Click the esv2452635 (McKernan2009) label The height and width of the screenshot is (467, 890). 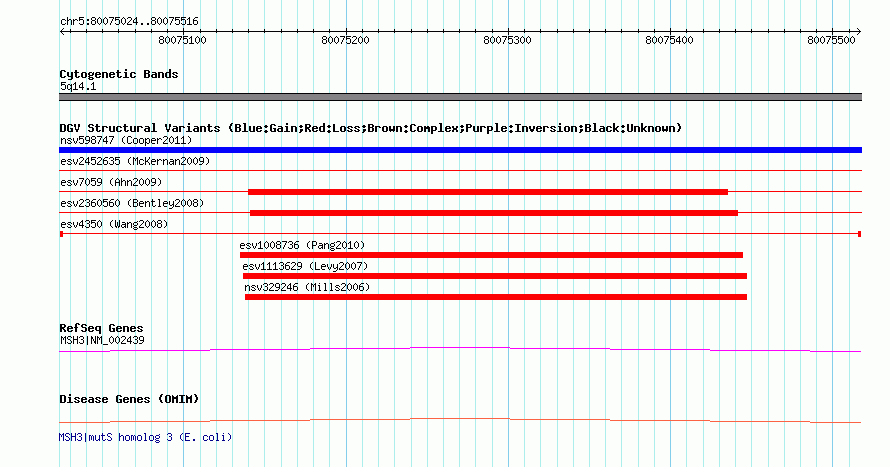135,161
